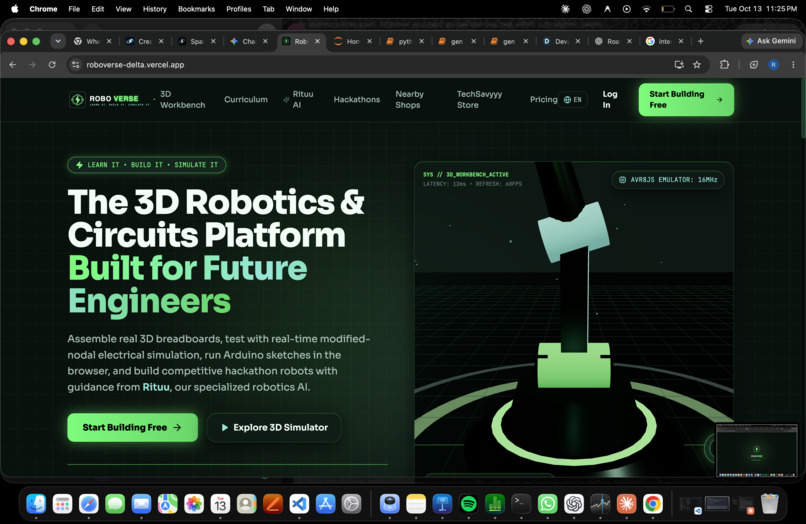
Task: Click the AVR8JS EMULATOR: 16MHz badge
Action: point(668,179)
